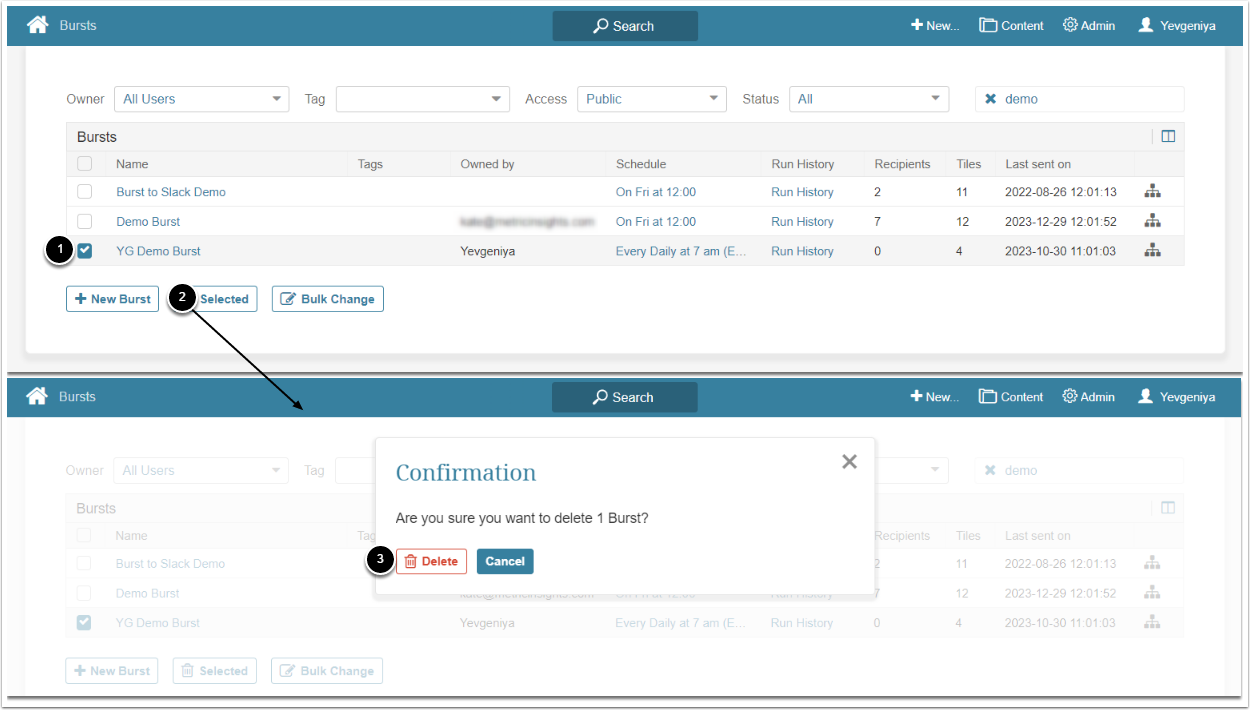Close the Confirmation dialog with the X
The height and width of the screenshot is (710, 1250).
pos(849,461)
